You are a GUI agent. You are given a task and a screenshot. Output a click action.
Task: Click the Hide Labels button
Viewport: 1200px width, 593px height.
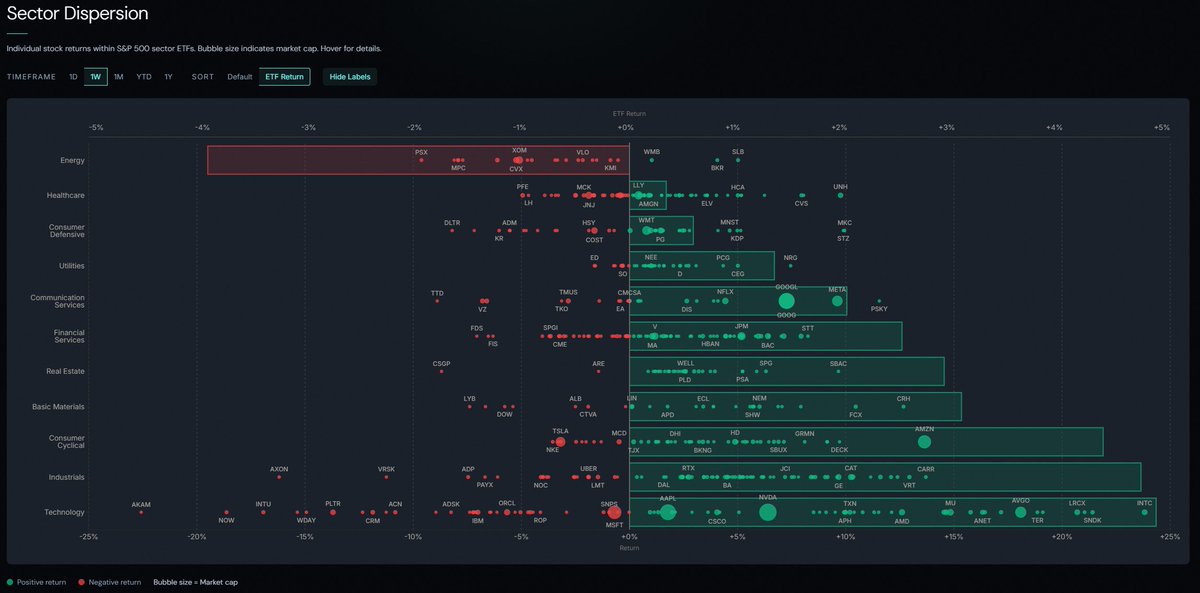tap(350, 76)
